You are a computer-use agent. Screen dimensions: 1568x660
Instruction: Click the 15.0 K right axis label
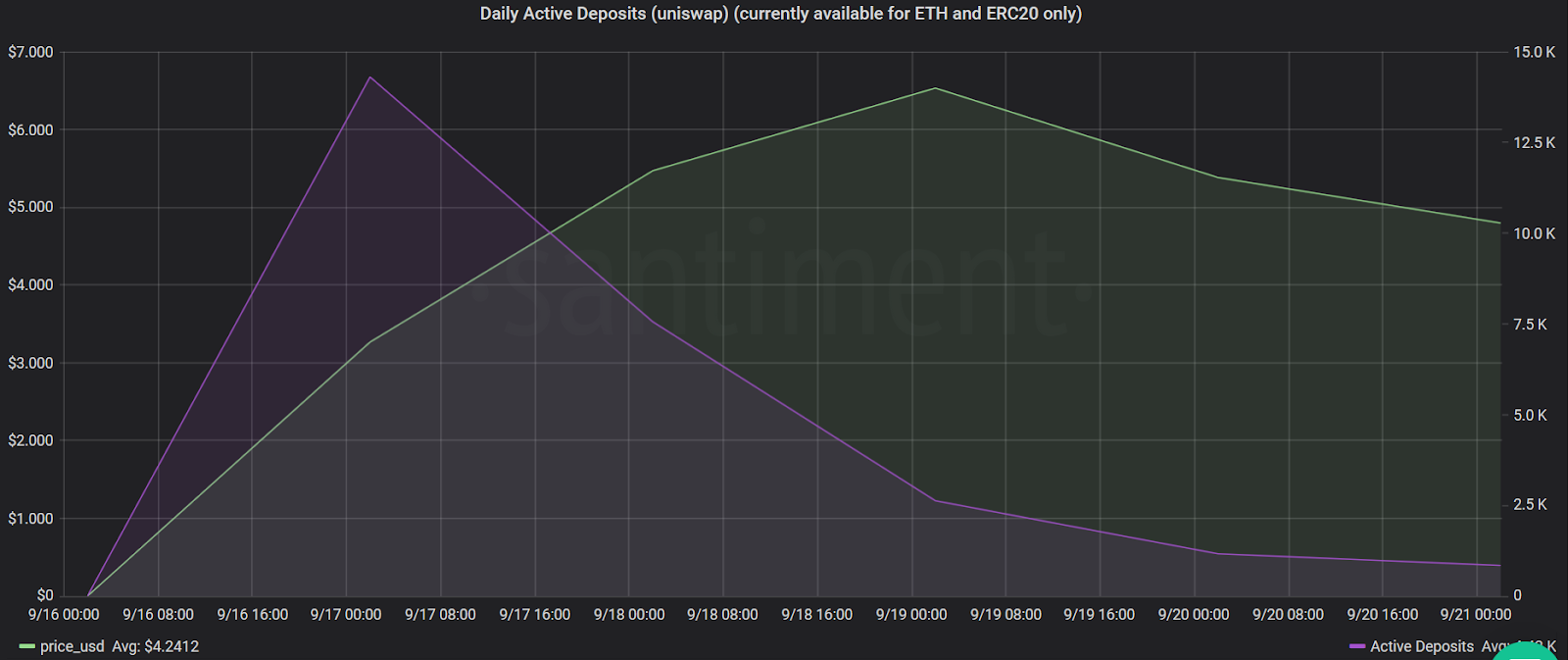click(1534, 52)
